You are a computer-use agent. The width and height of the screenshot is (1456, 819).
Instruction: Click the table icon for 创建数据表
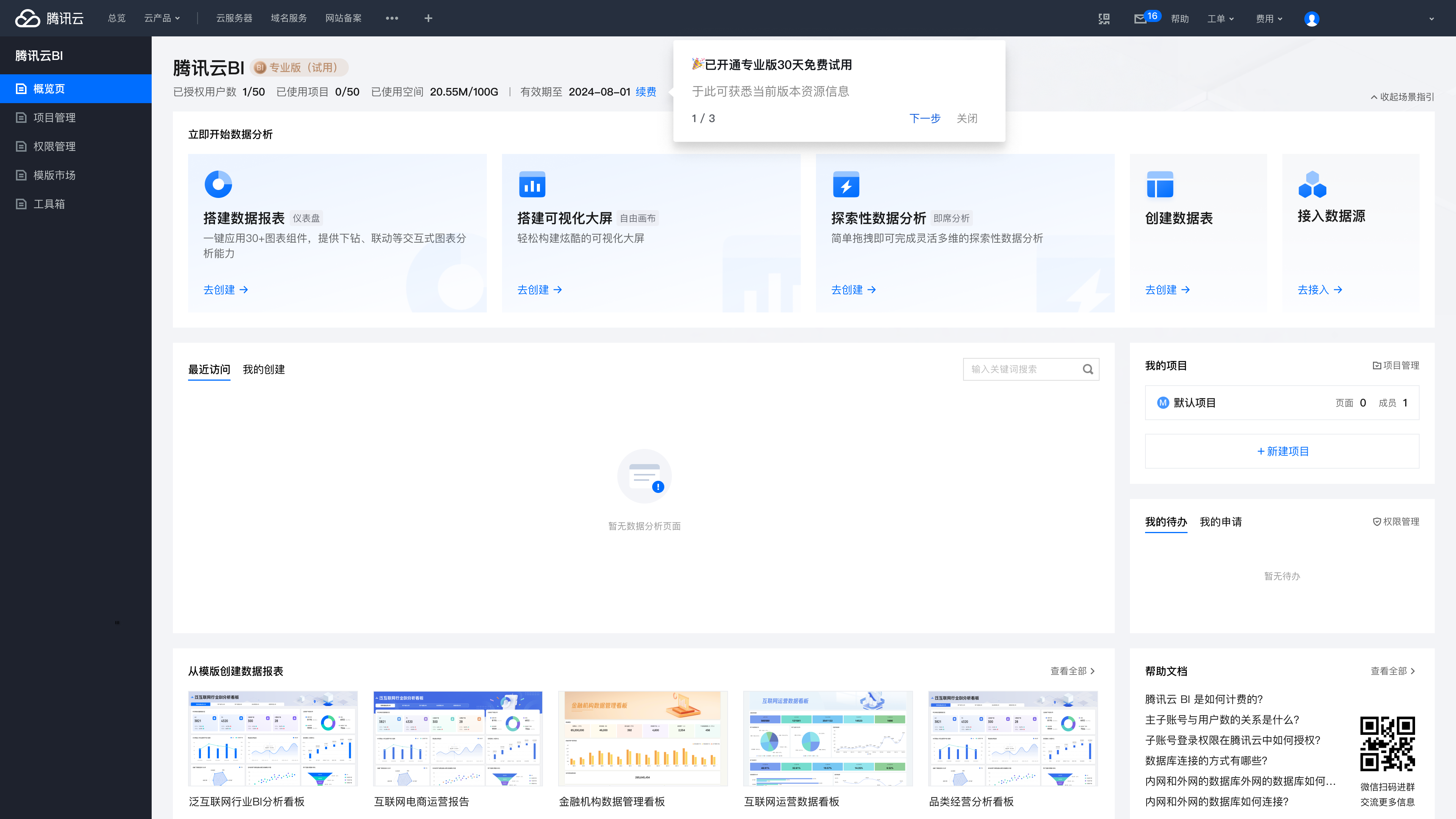[1160, 184]
